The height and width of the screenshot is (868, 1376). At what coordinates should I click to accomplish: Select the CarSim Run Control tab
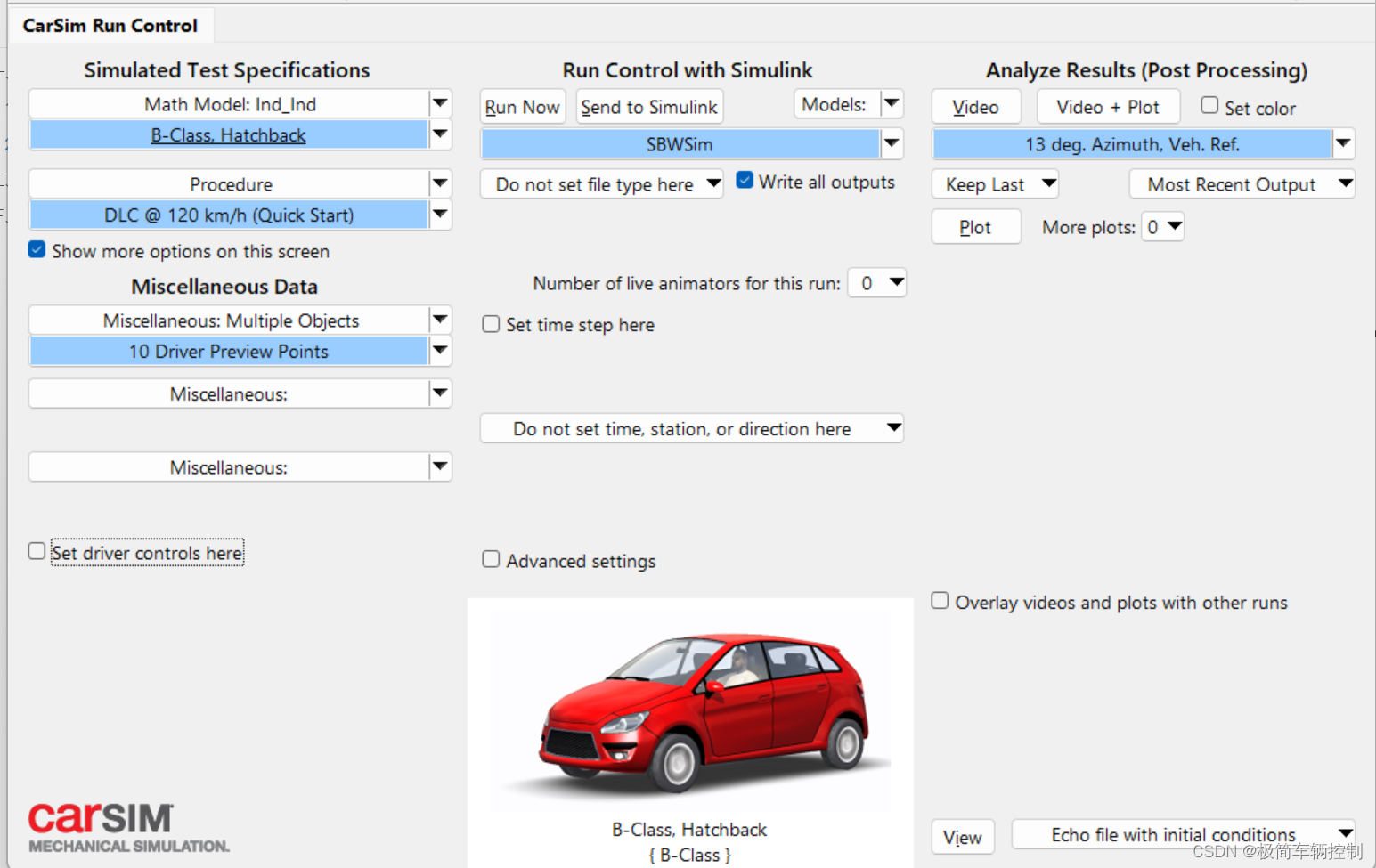click(110, 25)
